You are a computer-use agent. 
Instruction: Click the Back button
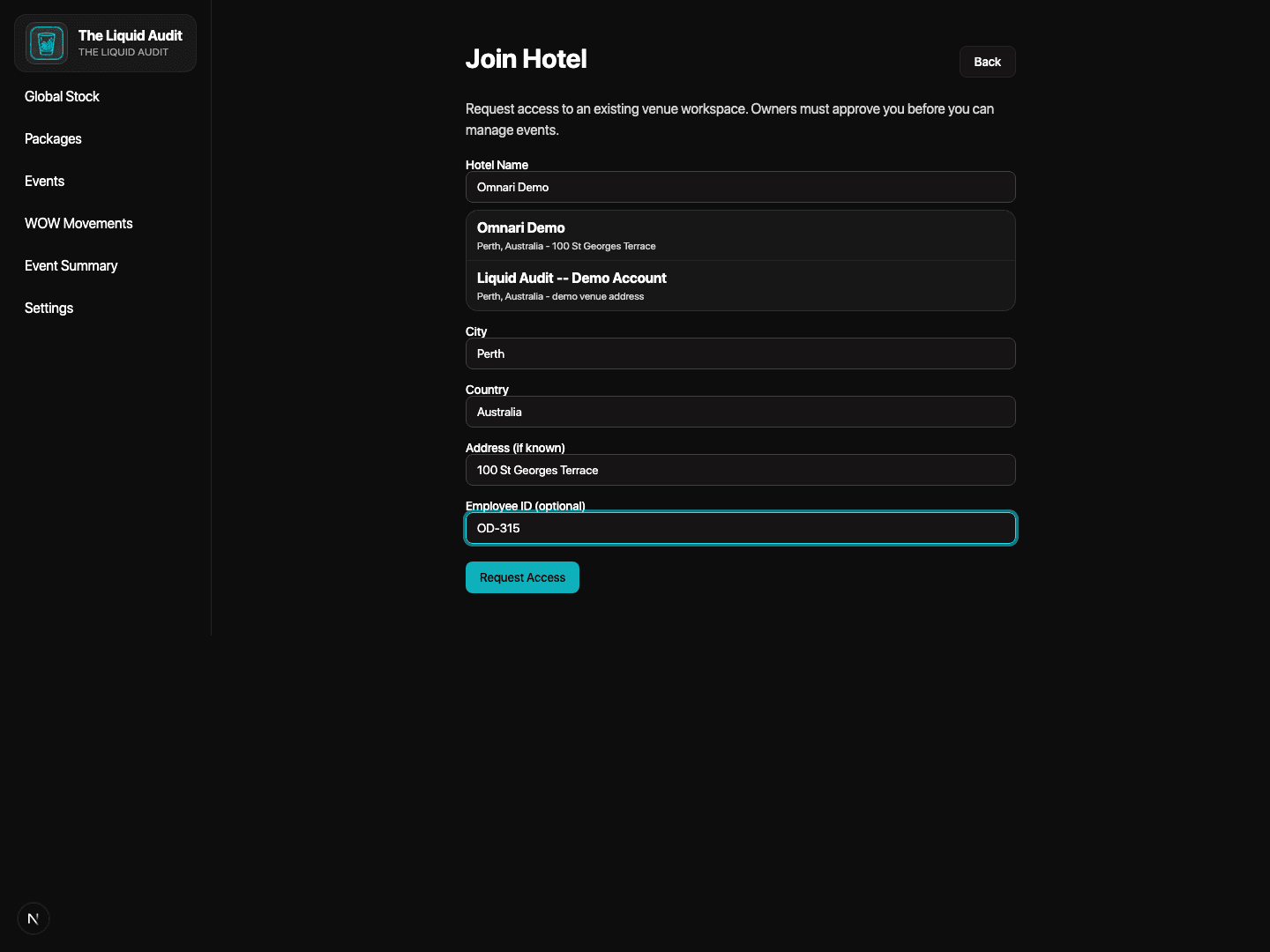pyautogui.click(x=987, y=62)
